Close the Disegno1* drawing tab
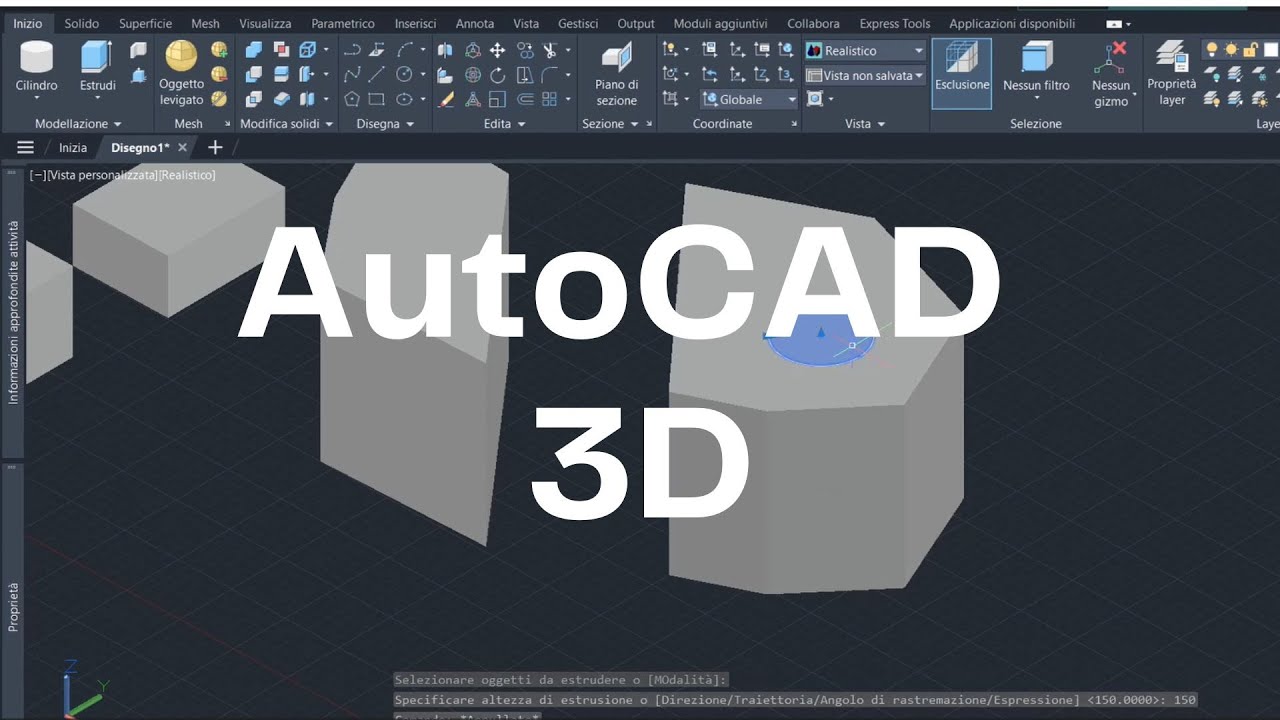 click(182, 147)
